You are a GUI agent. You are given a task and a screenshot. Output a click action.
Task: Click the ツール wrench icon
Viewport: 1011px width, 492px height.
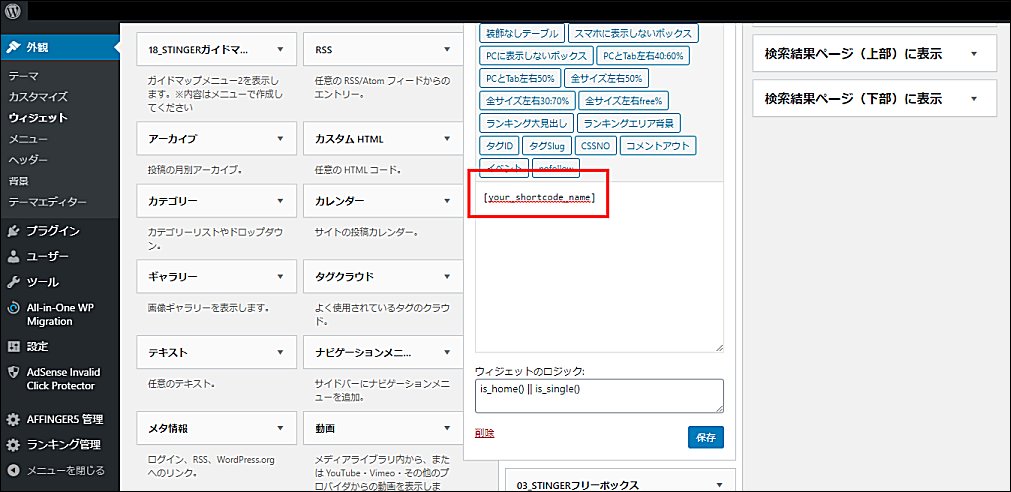click(14, 282)
